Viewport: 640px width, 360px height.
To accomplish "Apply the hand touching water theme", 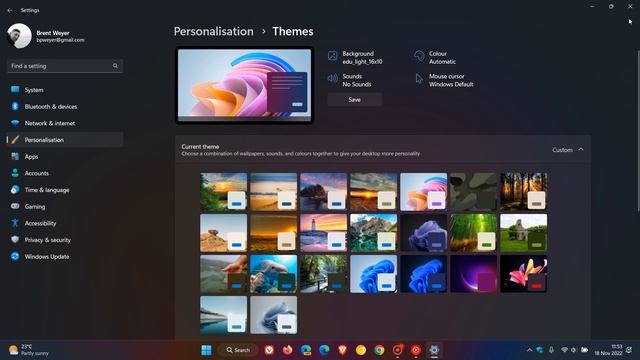I will [x=224, y=274].
